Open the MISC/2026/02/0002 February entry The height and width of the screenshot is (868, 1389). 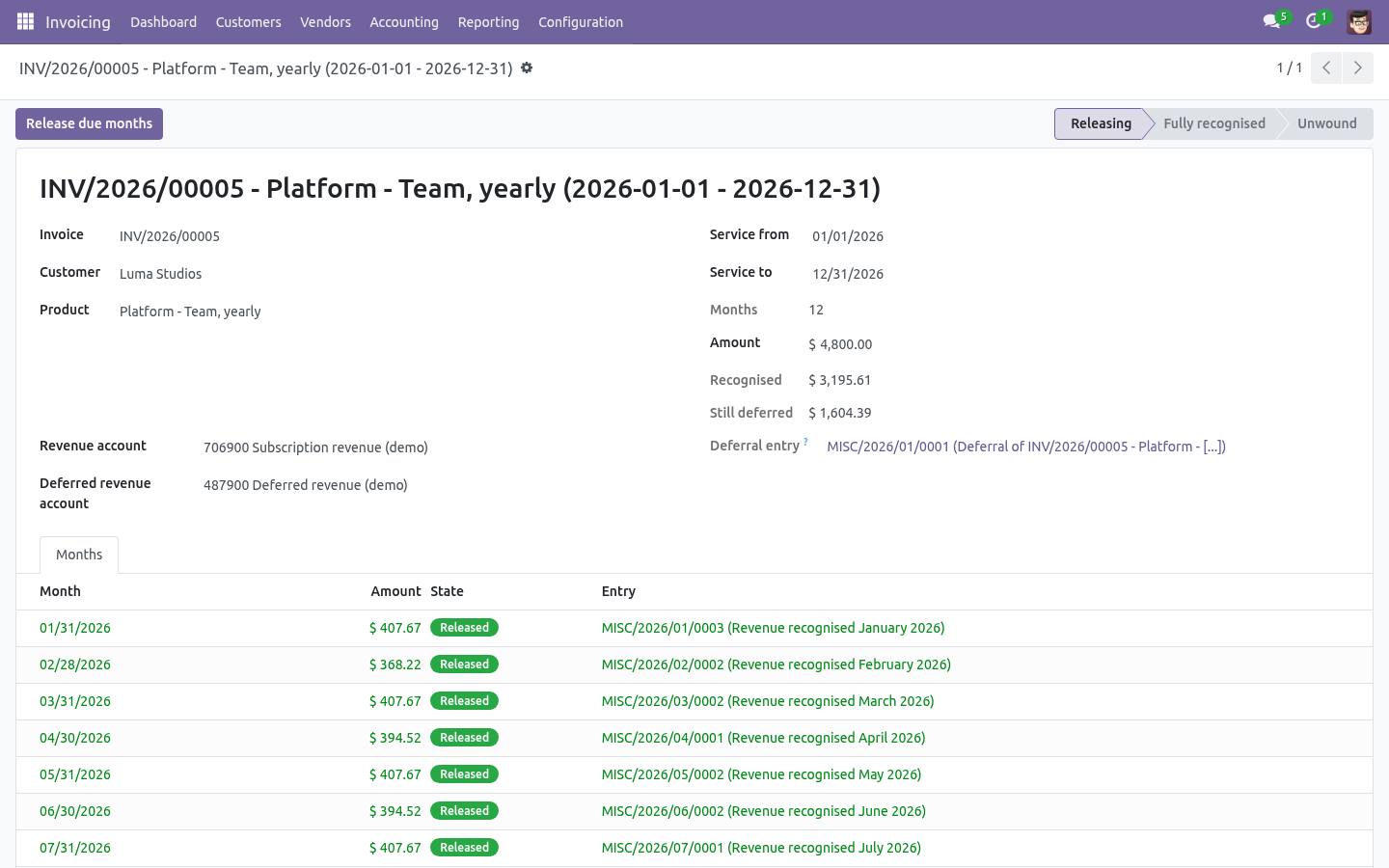click(x=776, y=665)
